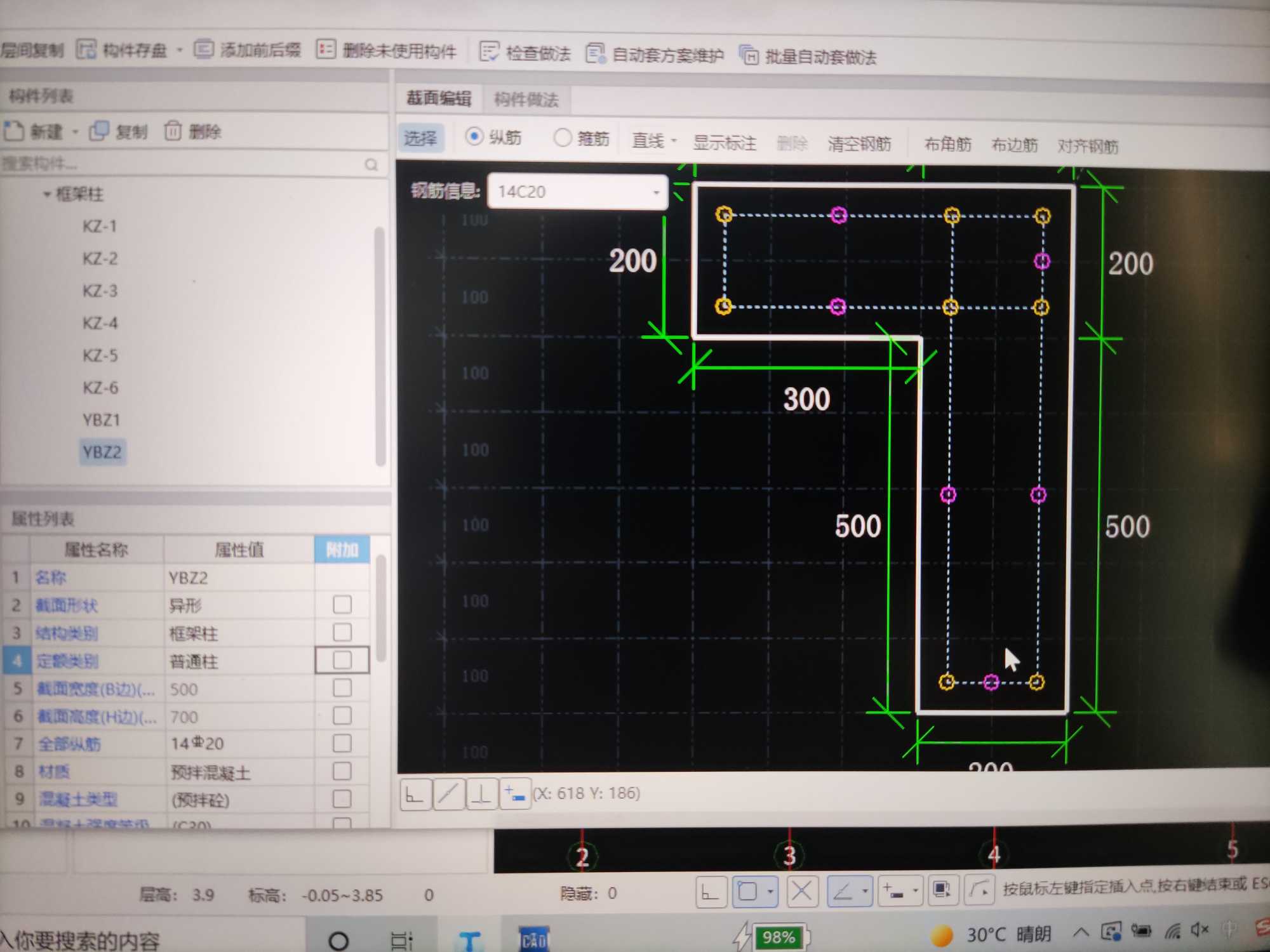Open the 钢筋信息 14C20 dropdown
The height and width of the screenshot is (952, 1270).
[656, 192]
